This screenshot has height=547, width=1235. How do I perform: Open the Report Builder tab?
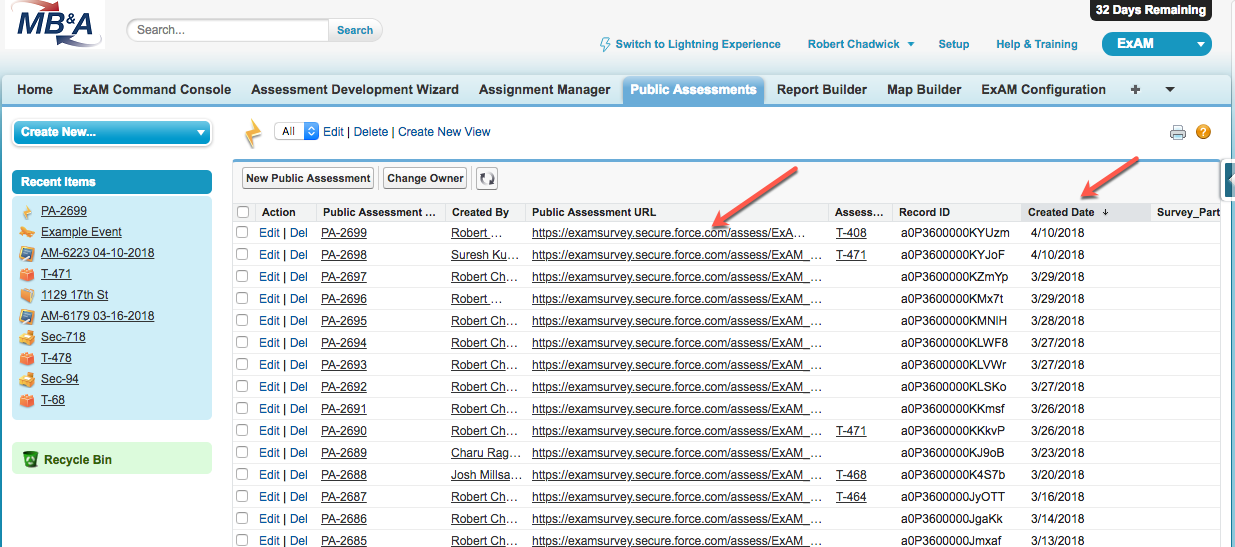[822, 90]
